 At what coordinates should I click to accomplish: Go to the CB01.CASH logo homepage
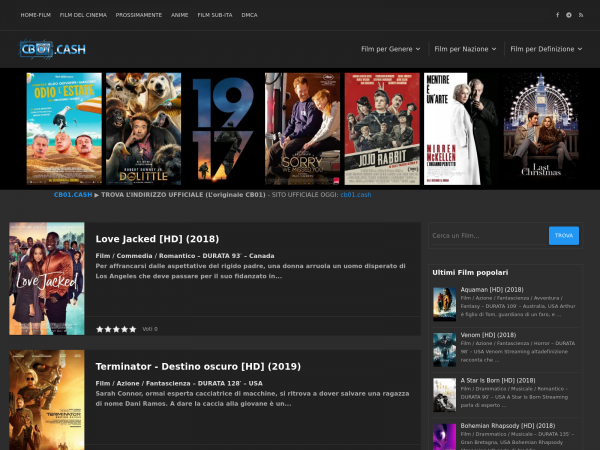[53, 49]
